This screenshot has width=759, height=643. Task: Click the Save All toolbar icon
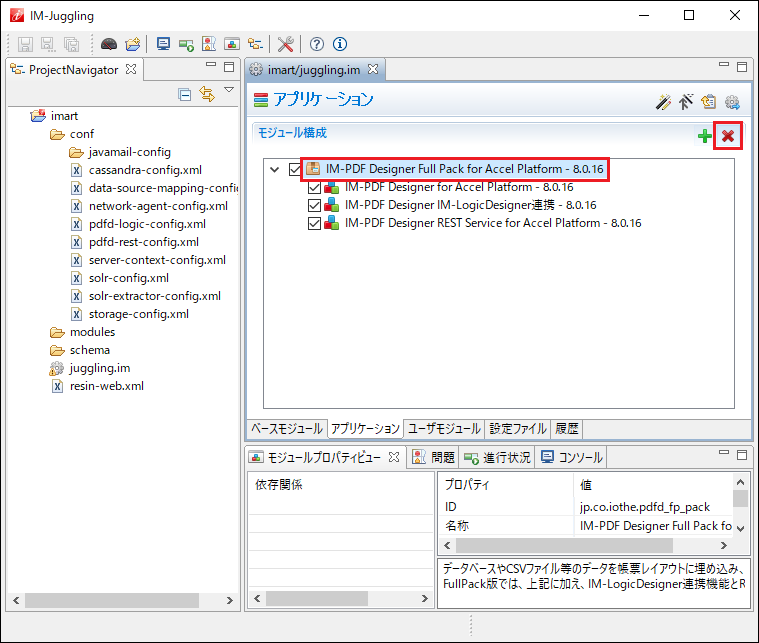[71, 44]
